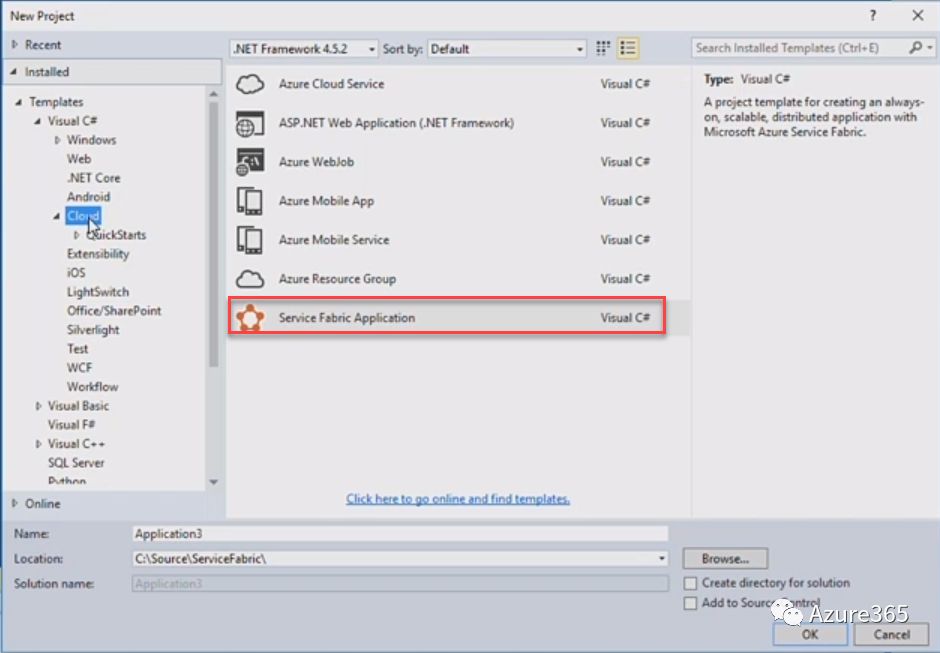This screenshot has height=653, width=940.
Task: Select the Service Fabric Application icon
Action: click(249, 318)
